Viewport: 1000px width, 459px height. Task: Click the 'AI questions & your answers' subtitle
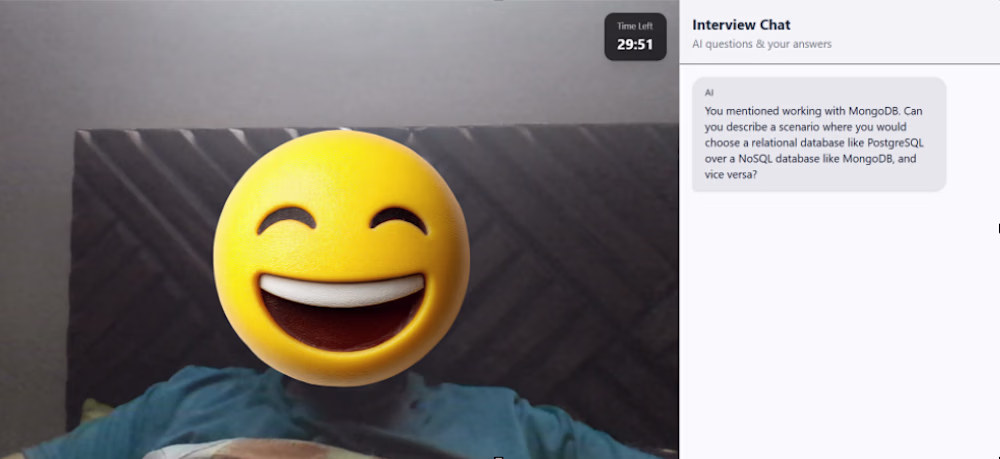[x=761, y=44]
